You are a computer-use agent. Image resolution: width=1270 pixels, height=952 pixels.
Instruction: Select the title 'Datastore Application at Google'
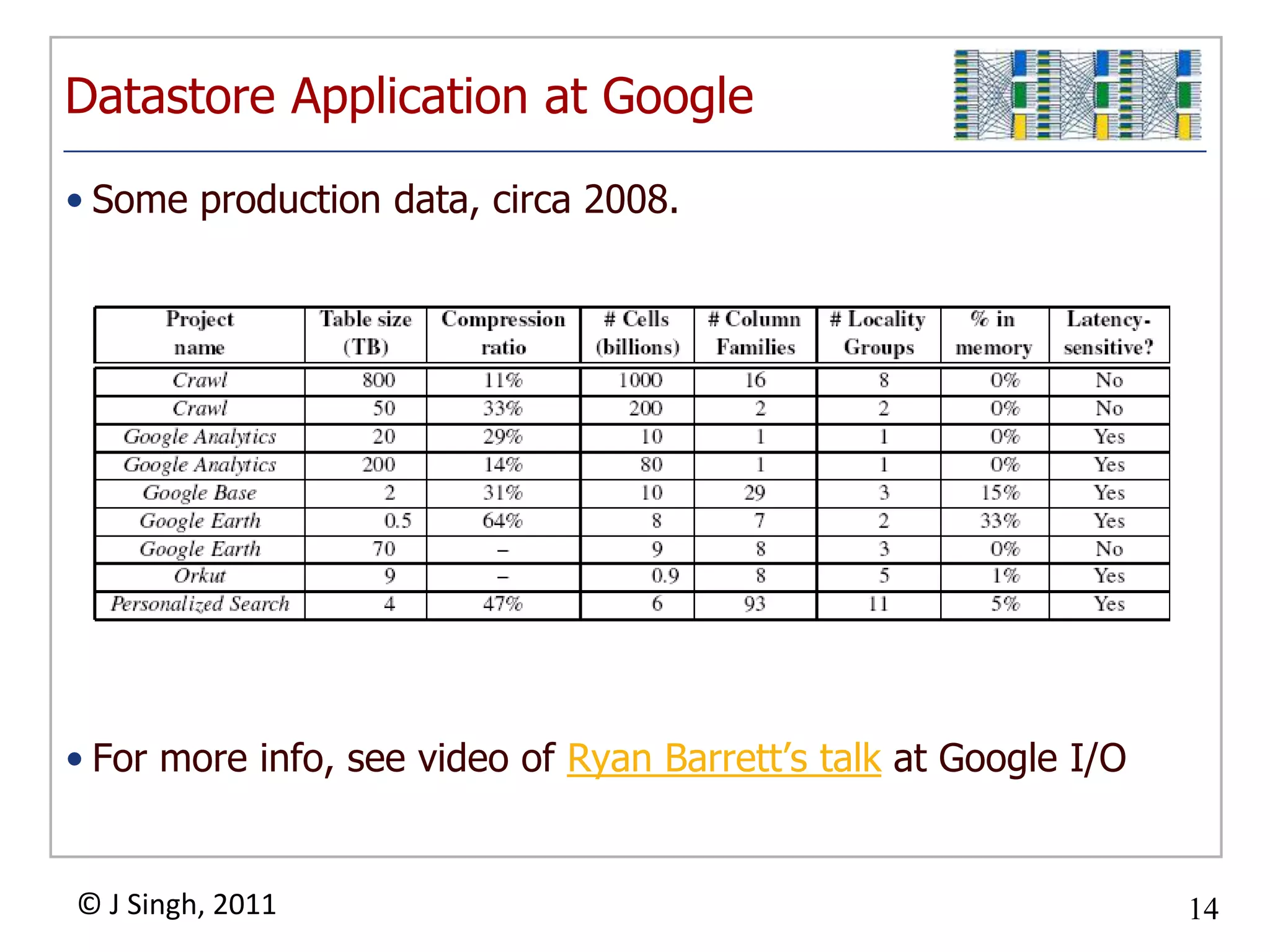click(409, 97)
